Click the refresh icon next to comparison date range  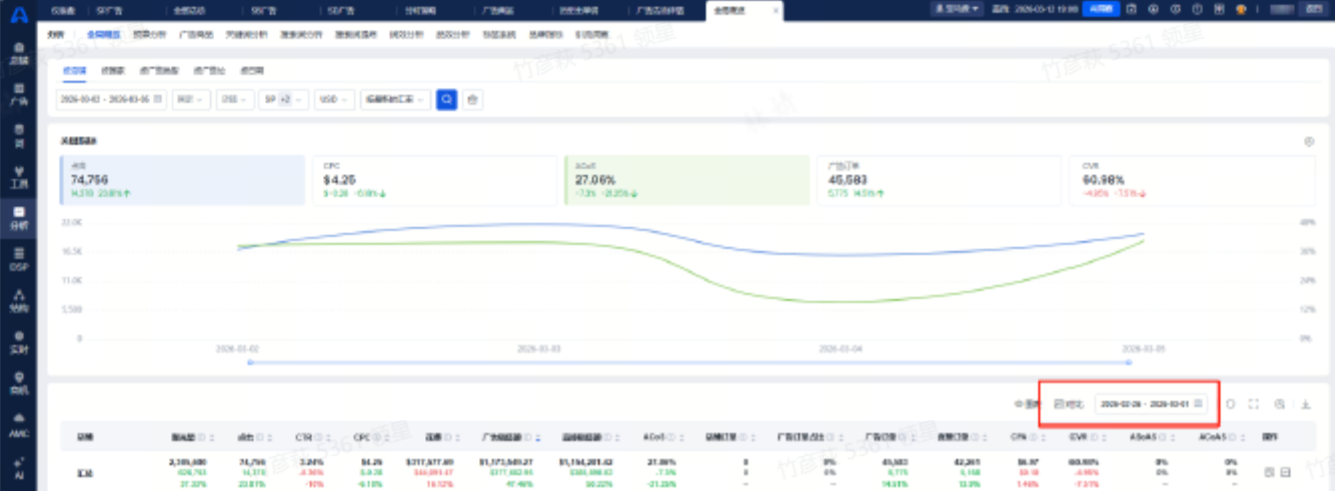(1230, 404)
